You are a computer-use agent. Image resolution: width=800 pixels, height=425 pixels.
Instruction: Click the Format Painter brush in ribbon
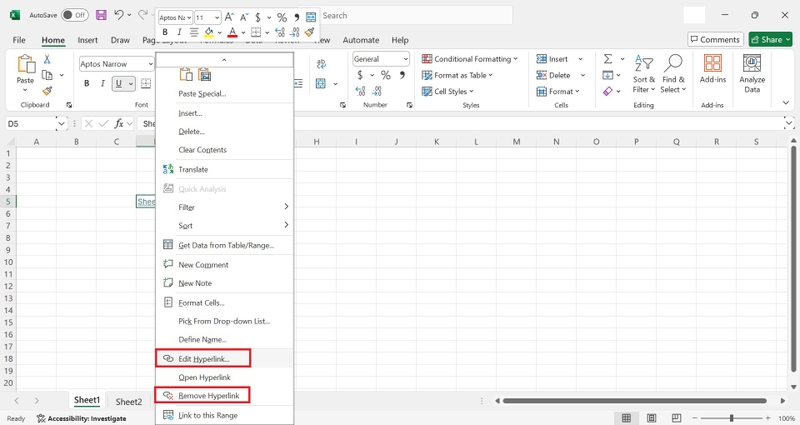(47, 91)
